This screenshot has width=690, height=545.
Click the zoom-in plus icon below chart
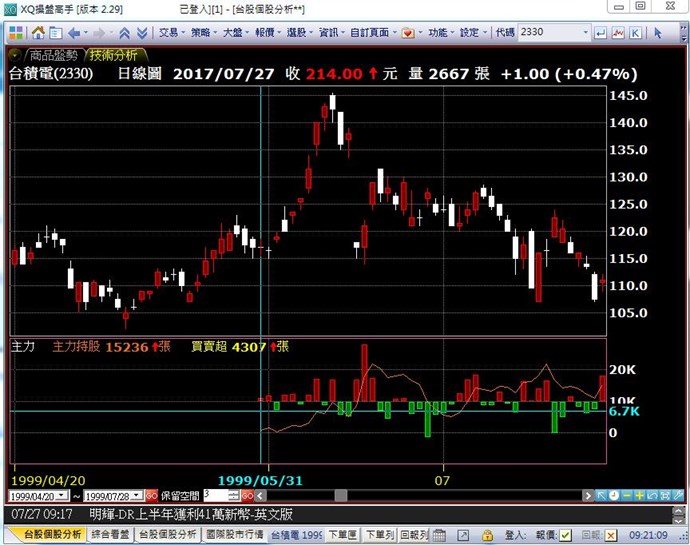click(x=639, y=495)
